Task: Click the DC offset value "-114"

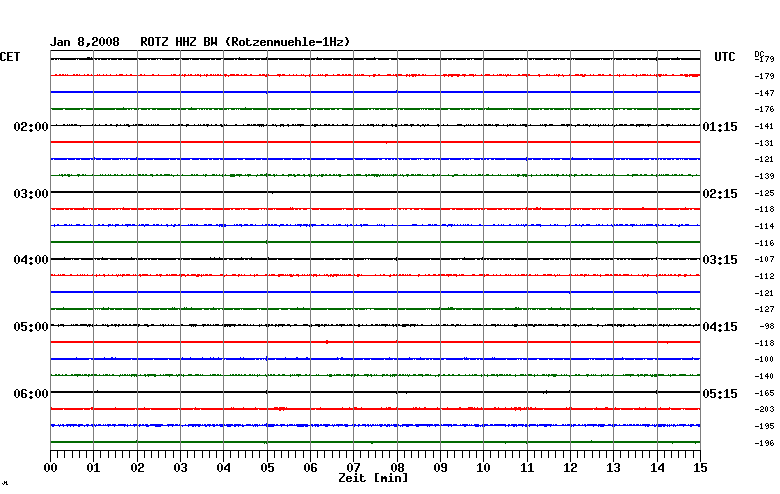Action: tap(765, 226)
